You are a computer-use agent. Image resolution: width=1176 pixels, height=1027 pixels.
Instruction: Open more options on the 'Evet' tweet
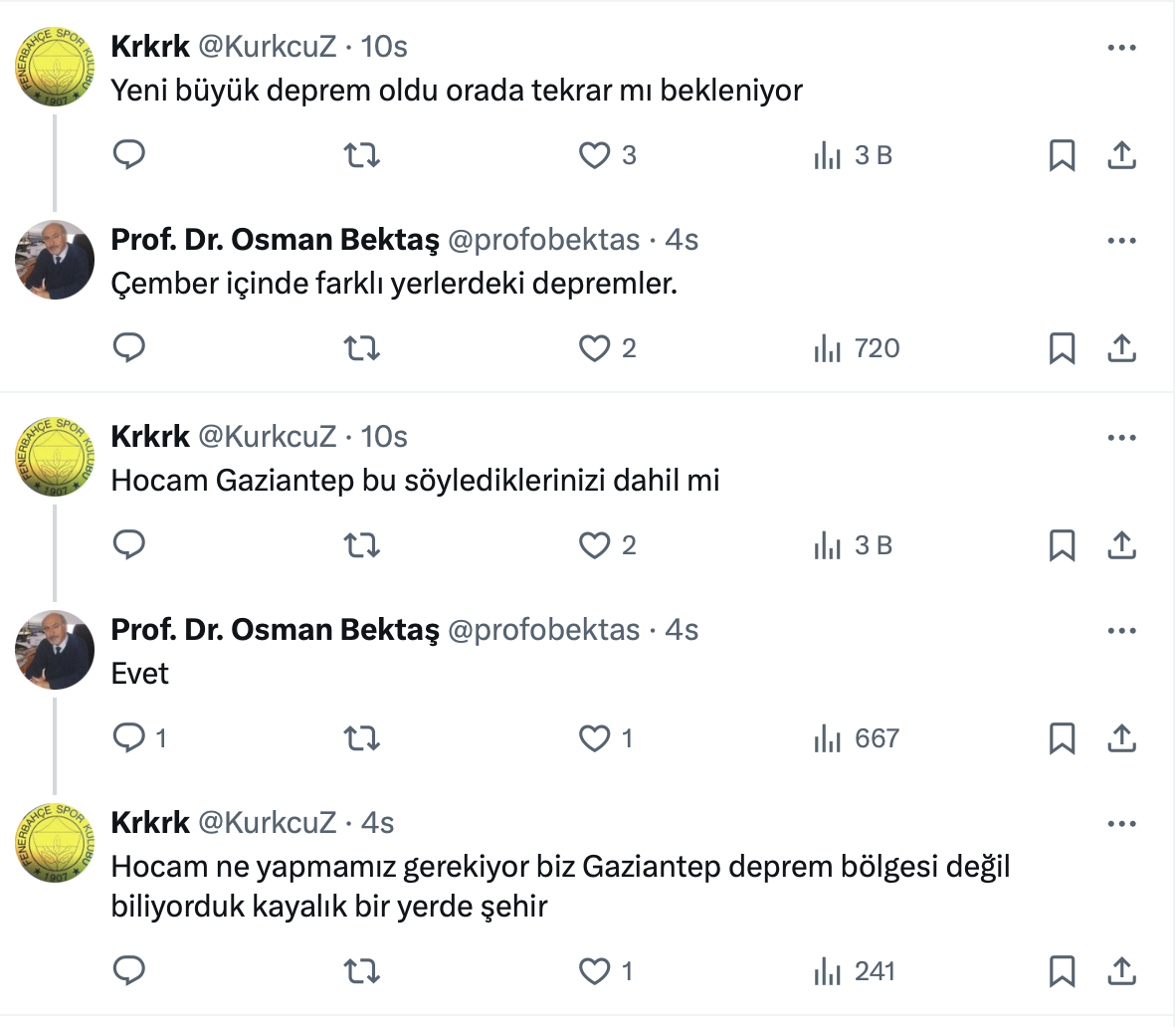pos(1121,631)
